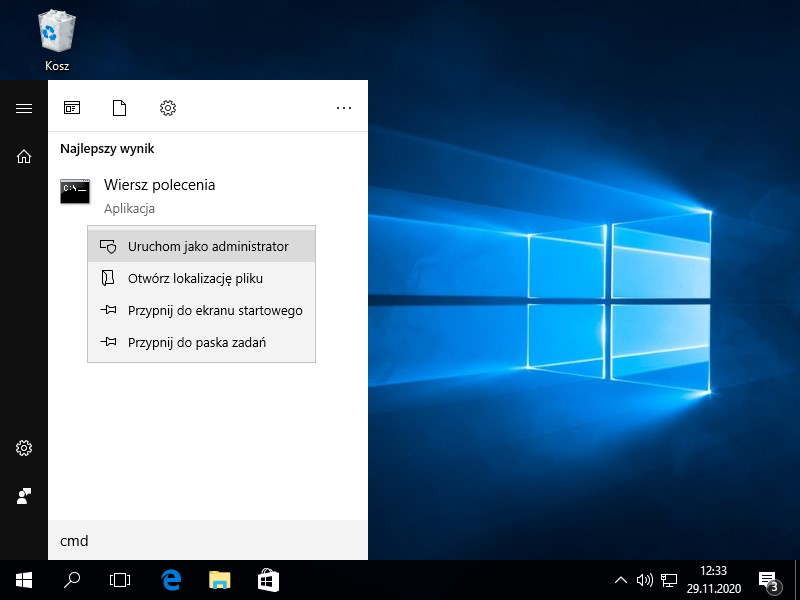Filter search results by Documents icon
This screenshot has height=600, width=800.
[120, 108]
